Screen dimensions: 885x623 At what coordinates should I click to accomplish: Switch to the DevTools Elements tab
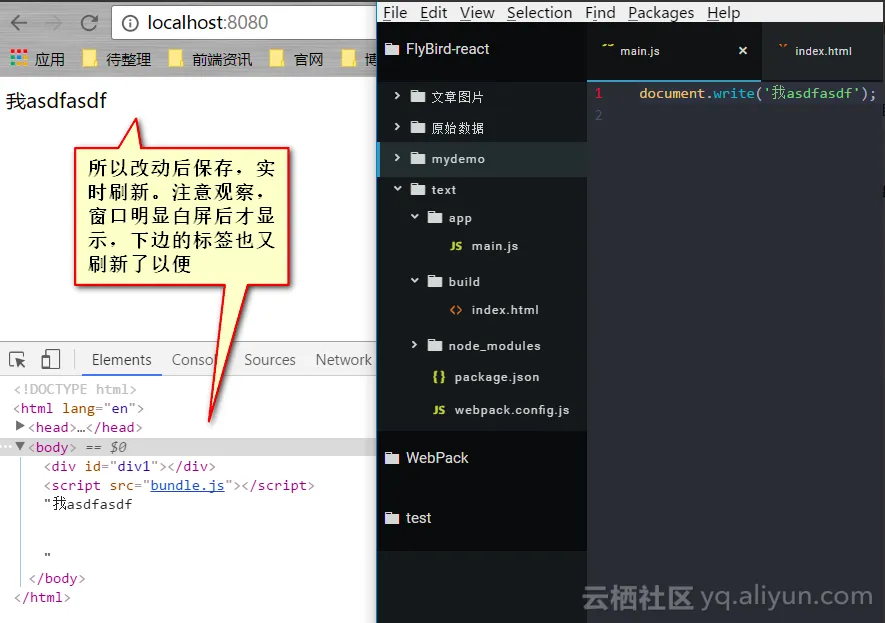121,360
